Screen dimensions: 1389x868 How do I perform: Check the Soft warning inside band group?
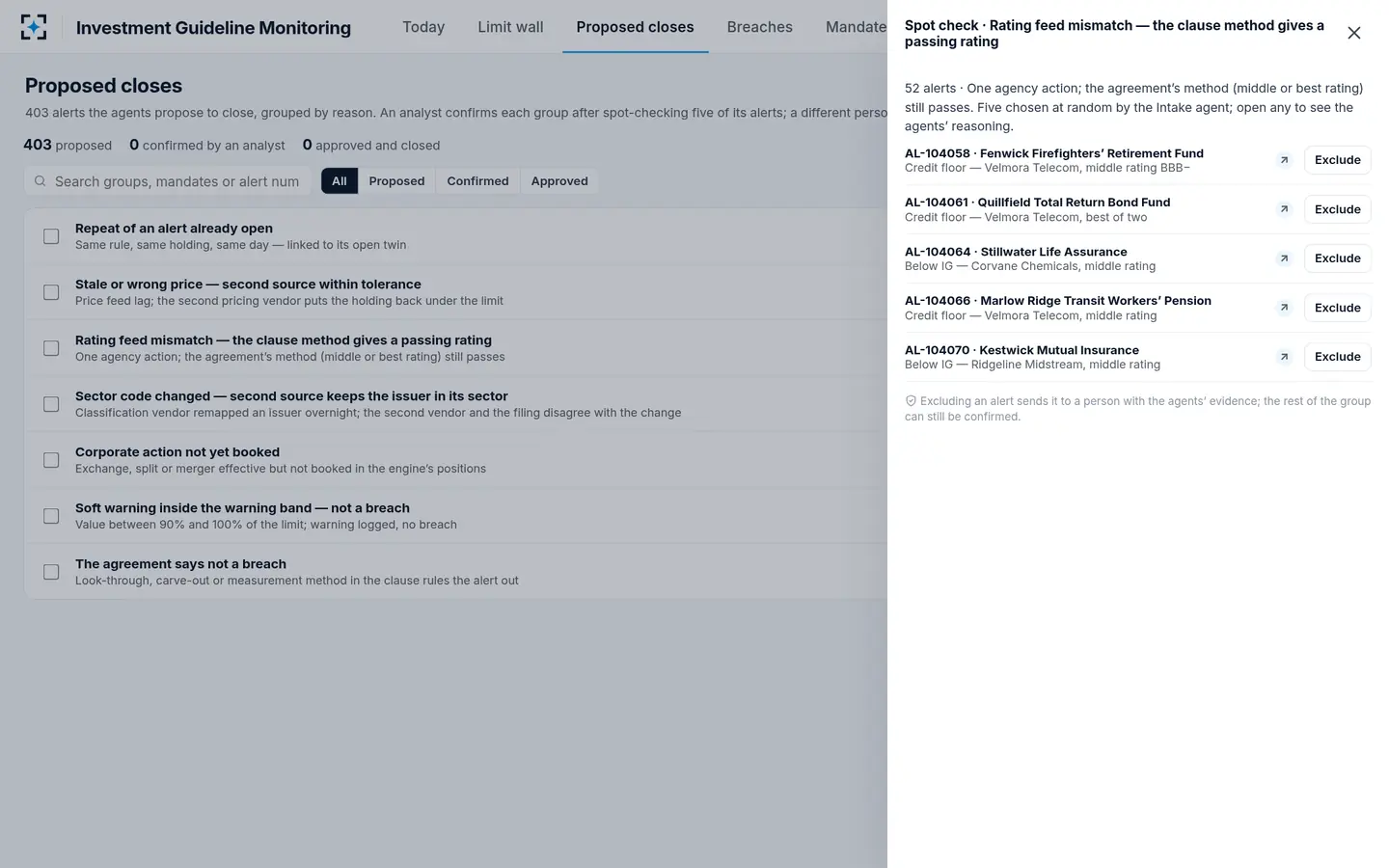point(51,516)
